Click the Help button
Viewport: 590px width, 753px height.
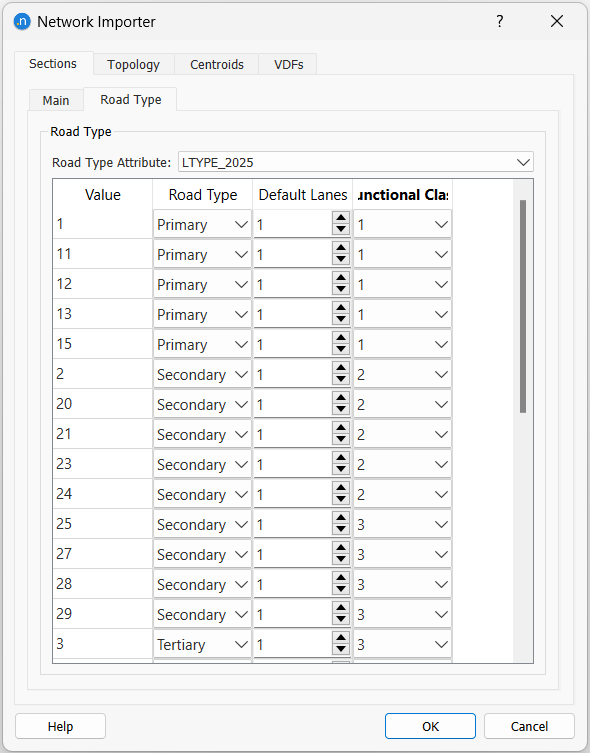[x=60, y=726]
